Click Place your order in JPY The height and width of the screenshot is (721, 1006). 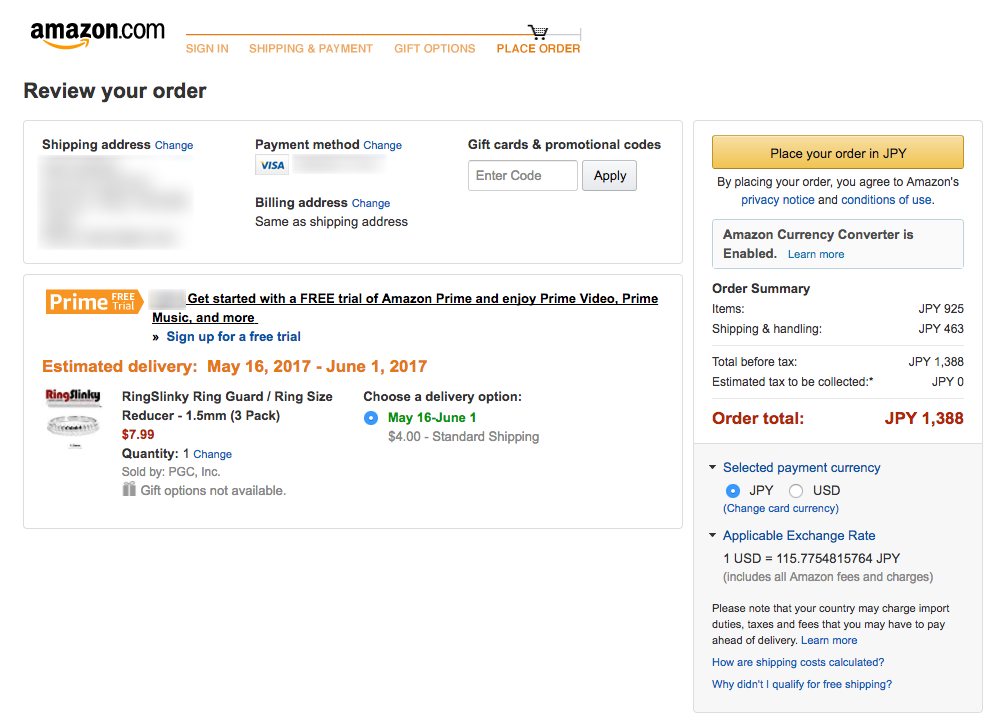point(837,153)
